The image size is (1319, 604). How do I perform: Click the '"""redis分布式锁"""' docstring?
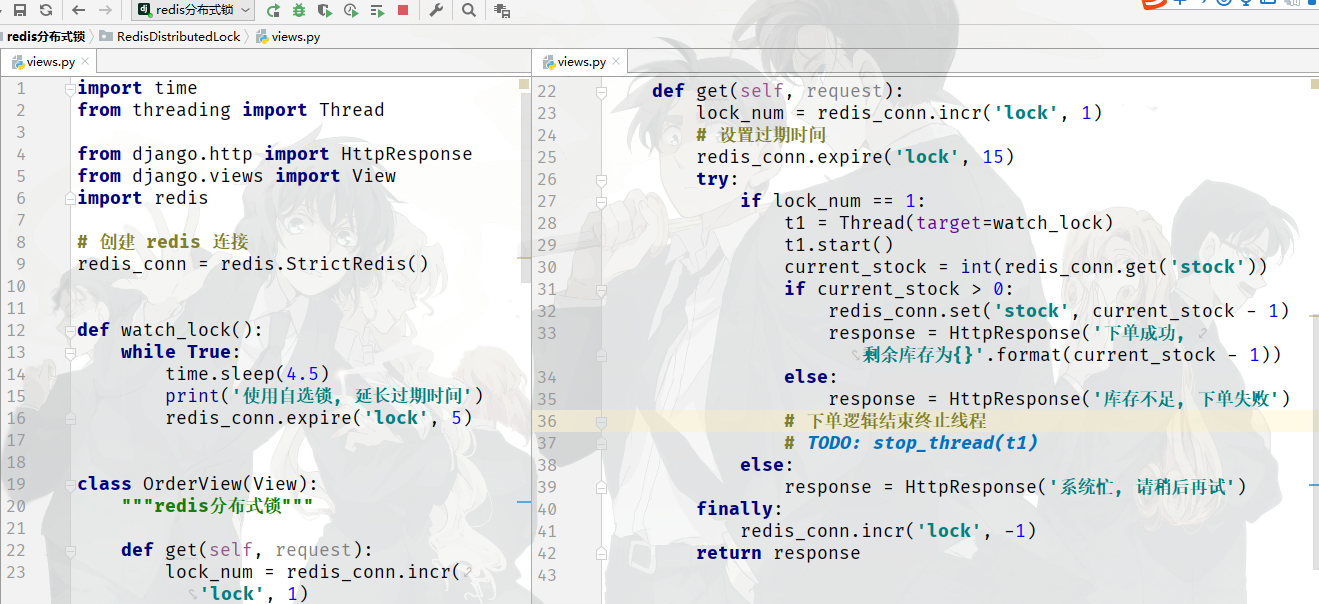point(217,506)
